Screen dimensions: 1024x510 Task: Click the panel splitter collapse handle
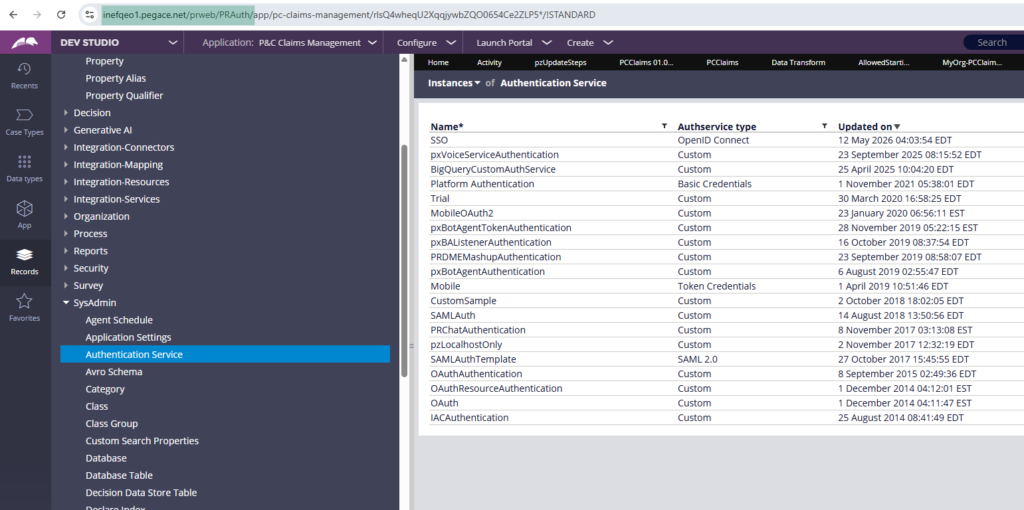pos(411,345)
